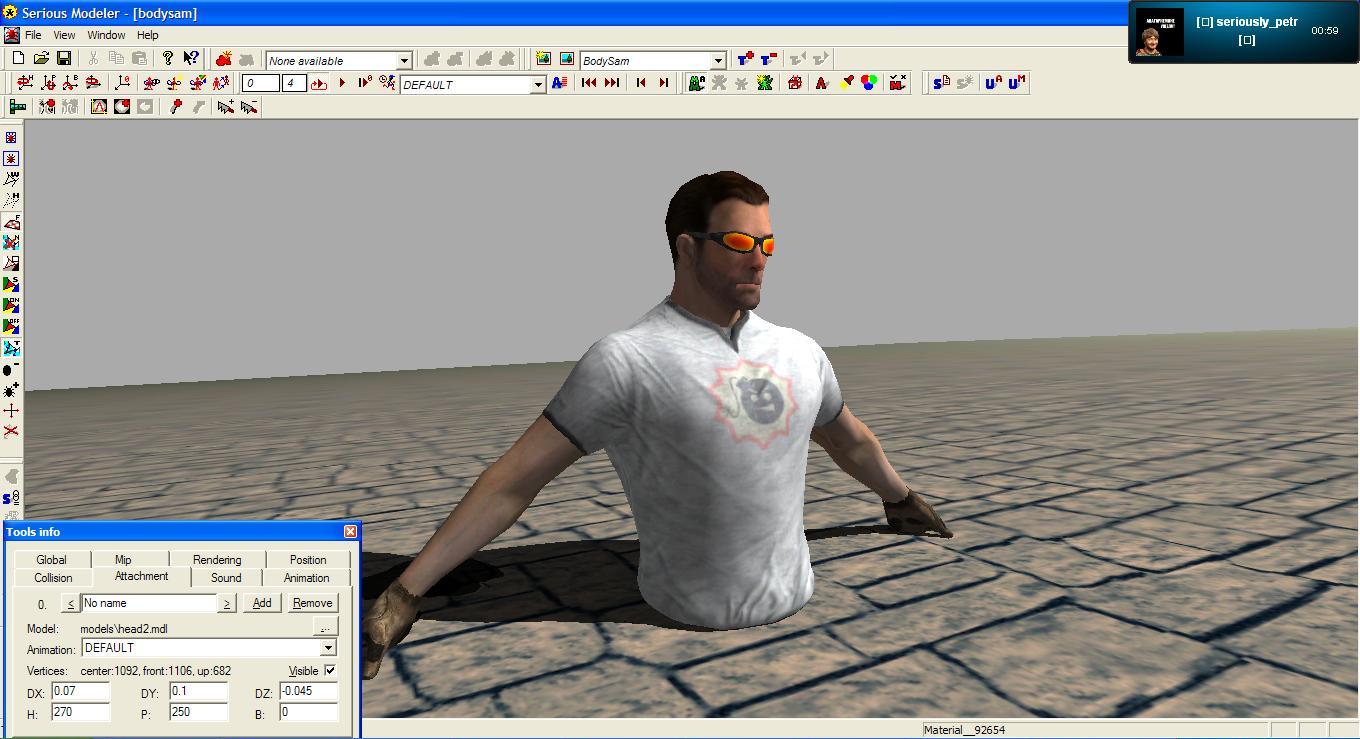Jump to last frame button
The height and width of the screenshot is (739, 1360).
point(612,83)
